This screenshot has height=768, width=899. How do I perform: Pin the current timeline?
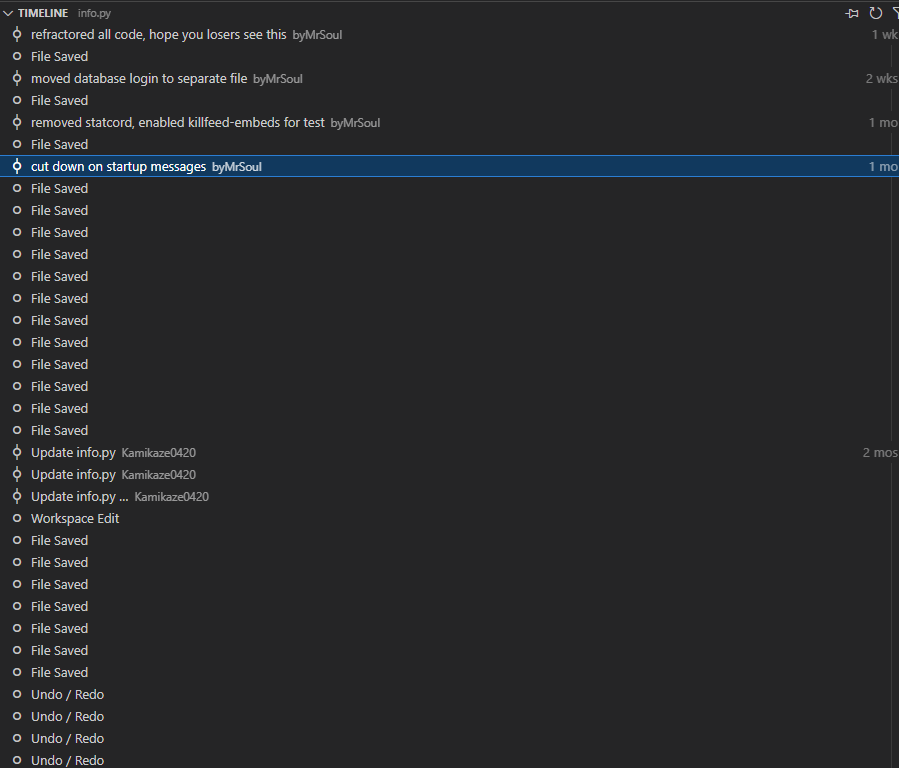click(852, 13)
